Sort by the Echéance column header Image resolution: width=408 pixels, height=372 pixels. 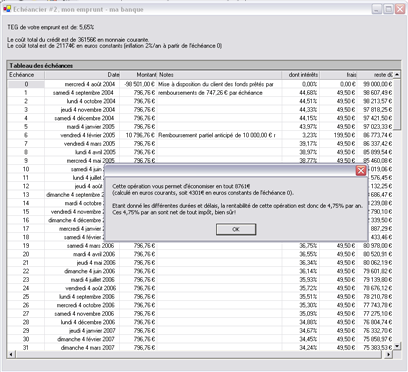(x=26, y=75)
